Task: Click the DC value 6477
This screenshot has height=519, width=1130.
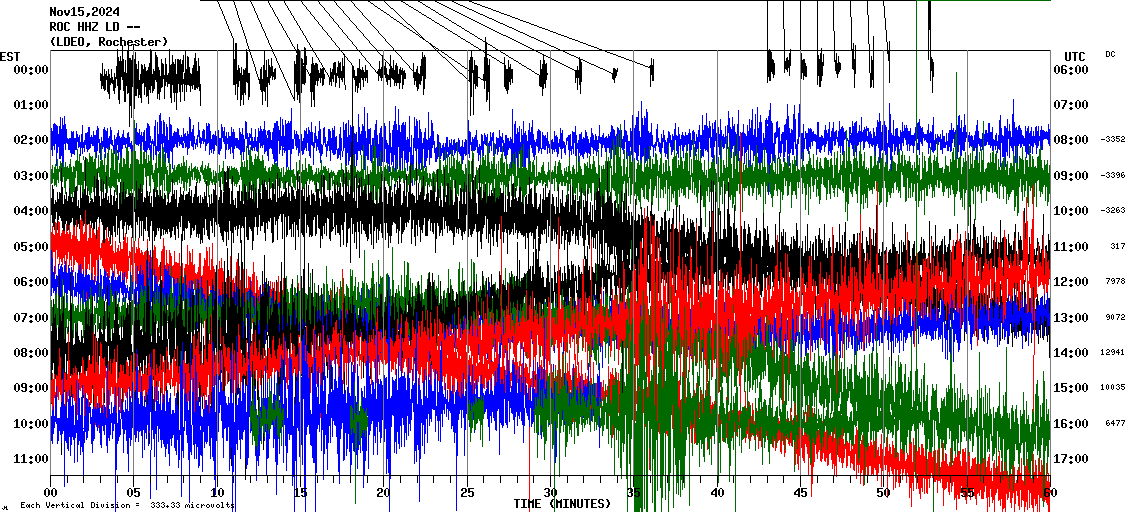Action: pyautogui.click(x=1116, y=423)
